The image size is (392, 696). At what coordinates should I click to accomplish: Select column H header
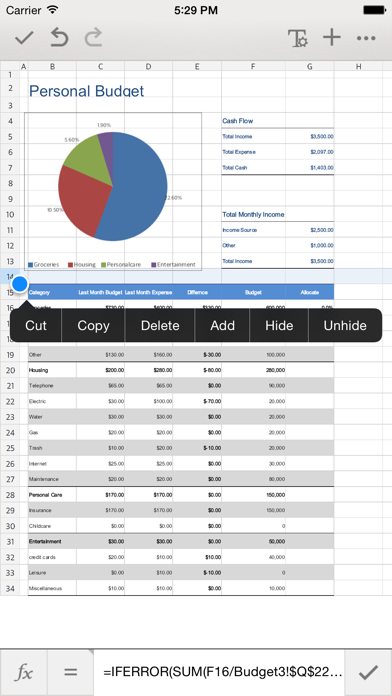pyautogui.click(x=358, y=67)
